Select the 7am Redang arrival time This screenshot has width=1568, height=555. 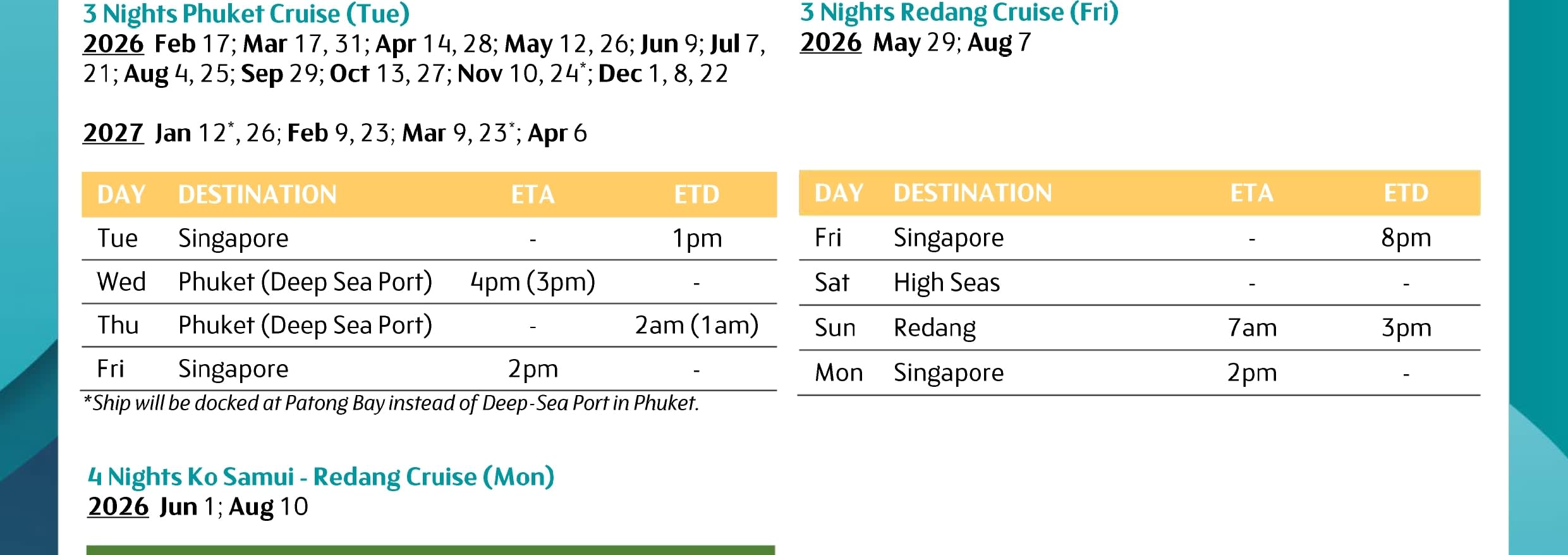coord(1251,328)
